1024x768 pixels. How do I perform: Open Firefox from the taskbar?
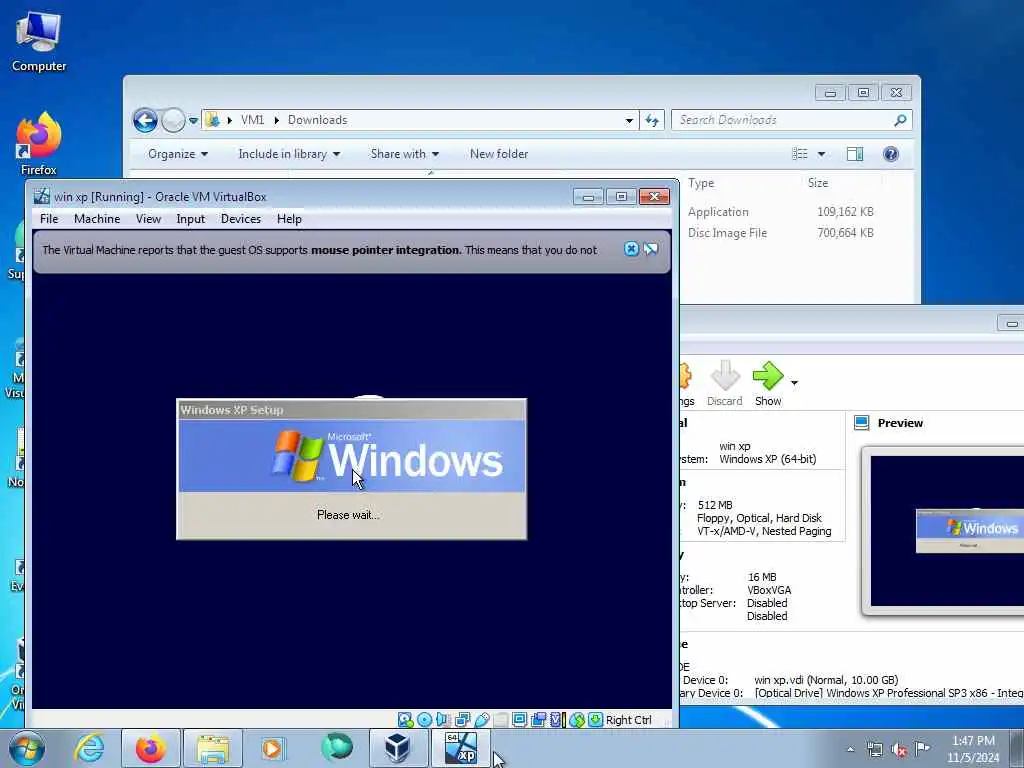click(x=150, y=748)
